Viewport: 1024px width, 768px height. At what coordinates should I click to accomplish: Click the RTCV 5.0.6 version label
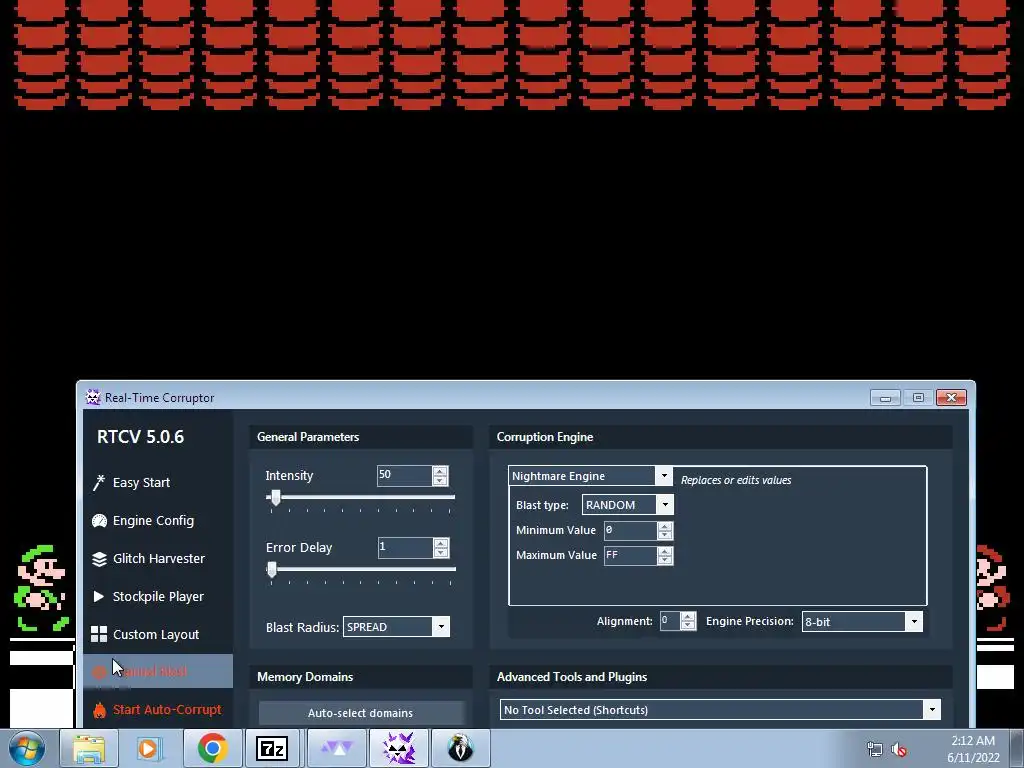click(140, 437)
